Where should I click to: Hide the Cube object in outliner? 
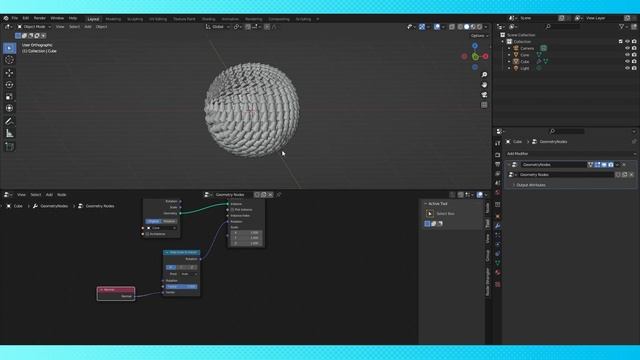click(x=627, y=62)
